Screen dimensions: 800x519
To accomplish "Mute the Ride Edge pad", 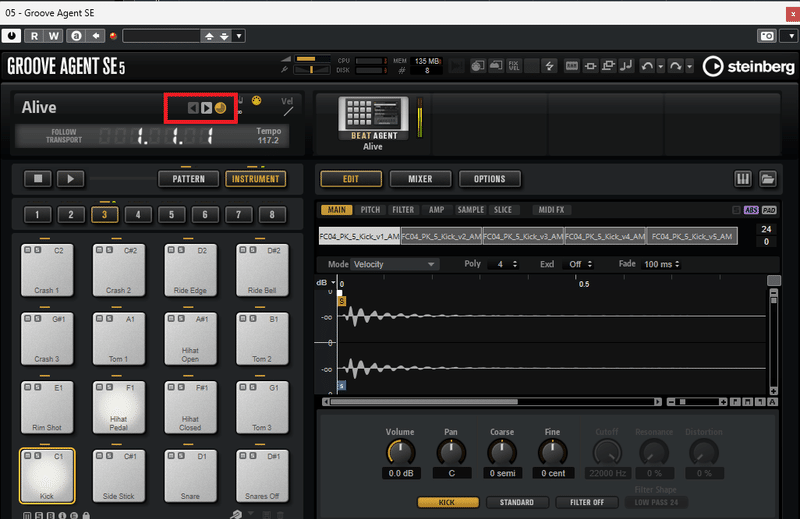I will [171, 250].
